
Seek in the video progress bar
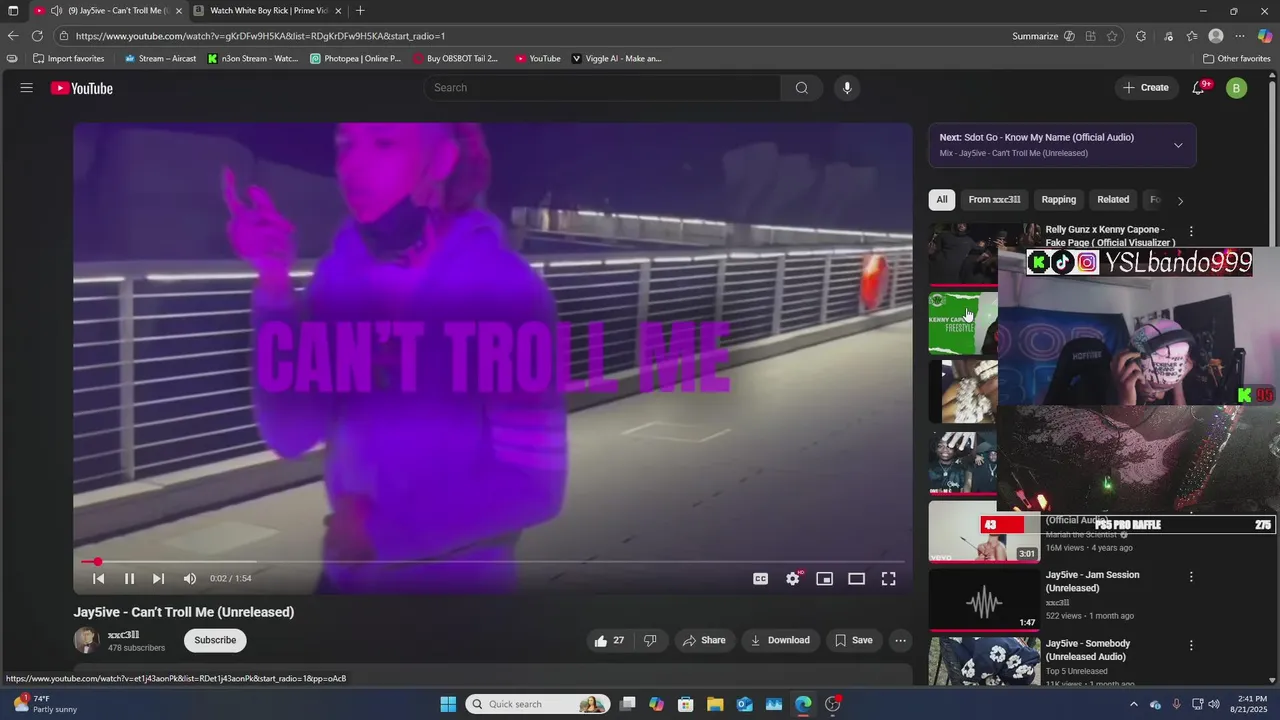pyautogui.click(x=493, y=562)
